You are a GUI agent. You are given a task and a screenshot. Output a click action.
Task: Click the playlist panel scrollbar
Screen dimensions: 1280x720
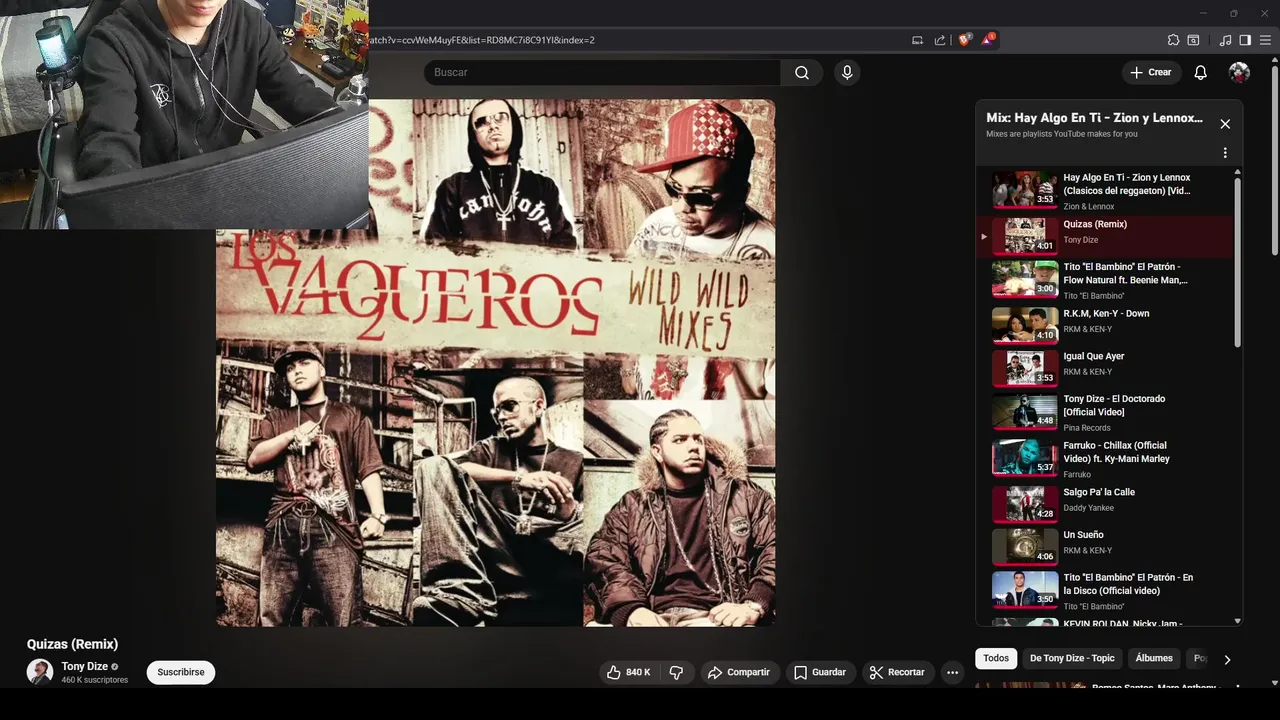click(1238, 262)
